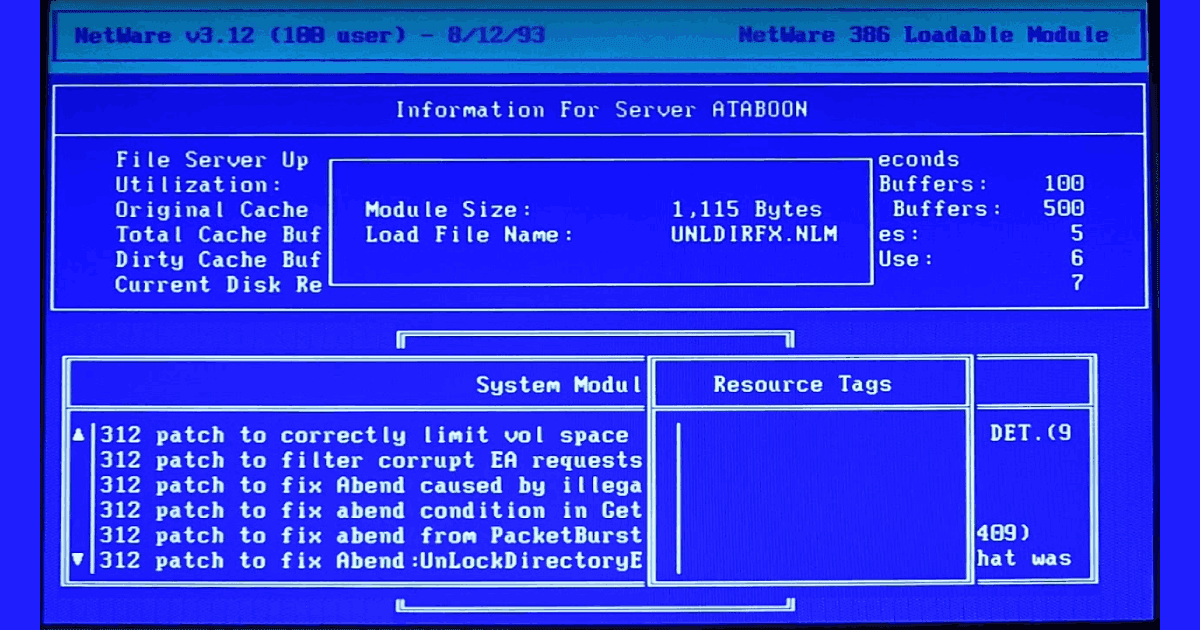Click the Utilization label in server info

[x=198, y=185]
